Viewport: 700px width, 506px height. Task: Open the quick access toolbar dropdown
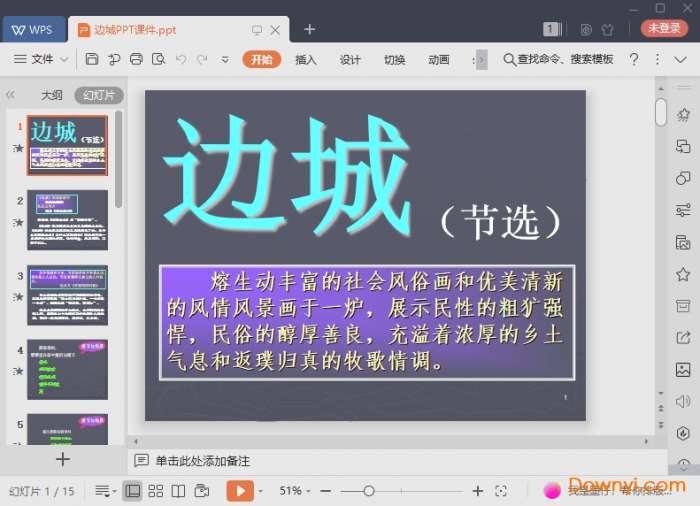pyautogui.click(x=225, y=59)
